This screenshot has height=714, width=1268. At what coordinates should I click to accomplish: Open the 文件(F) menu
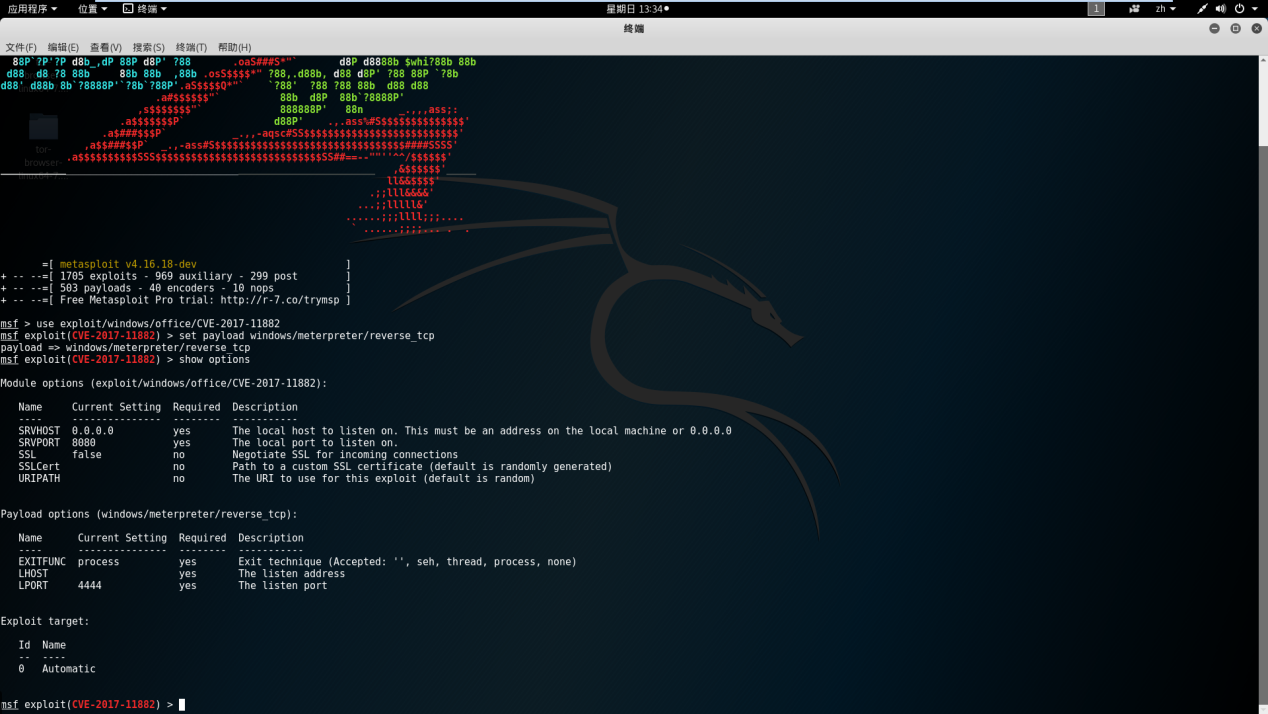tap(21, 47)
